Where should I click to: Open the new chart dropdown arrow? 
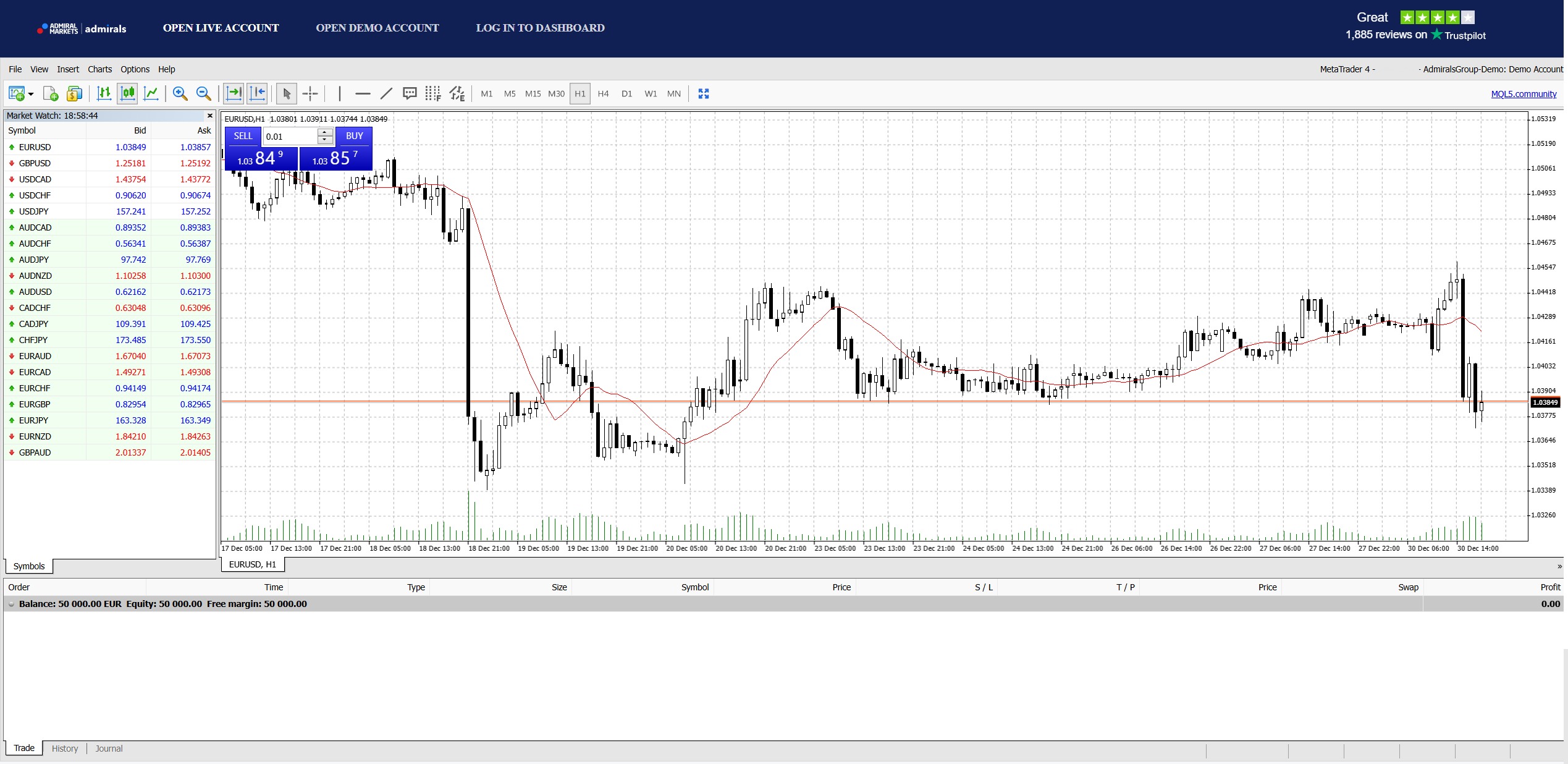pyautogui.click(x=31, y=94)
